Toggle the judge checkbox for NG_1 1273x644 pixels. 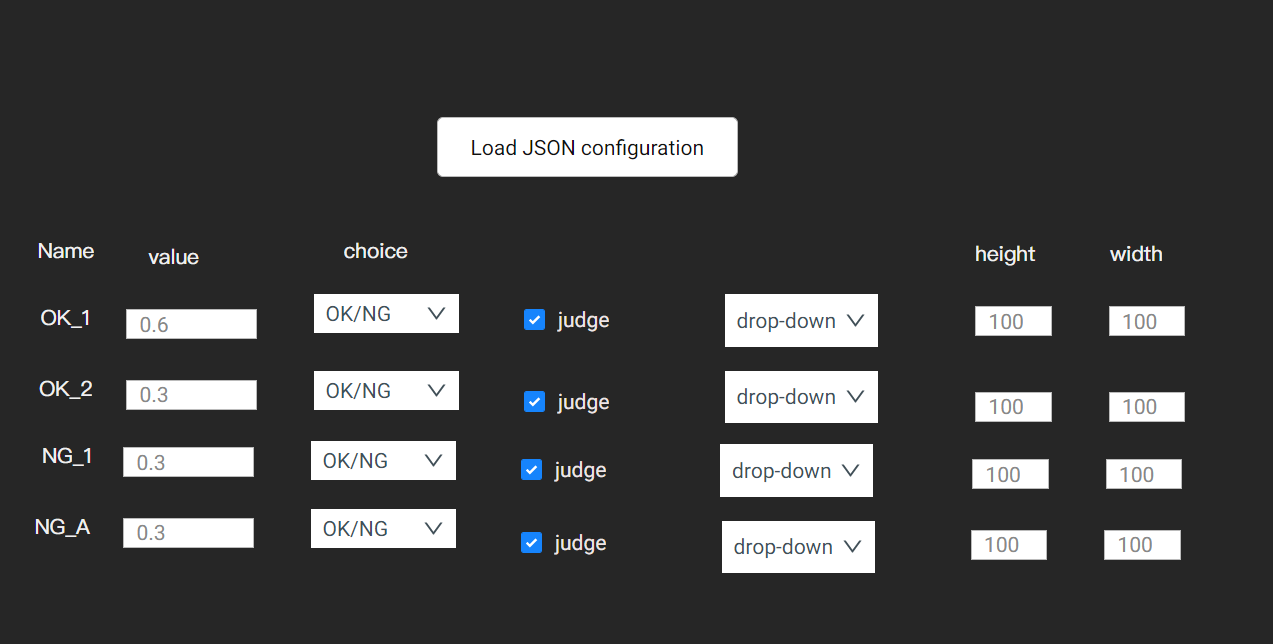(531, 469)
